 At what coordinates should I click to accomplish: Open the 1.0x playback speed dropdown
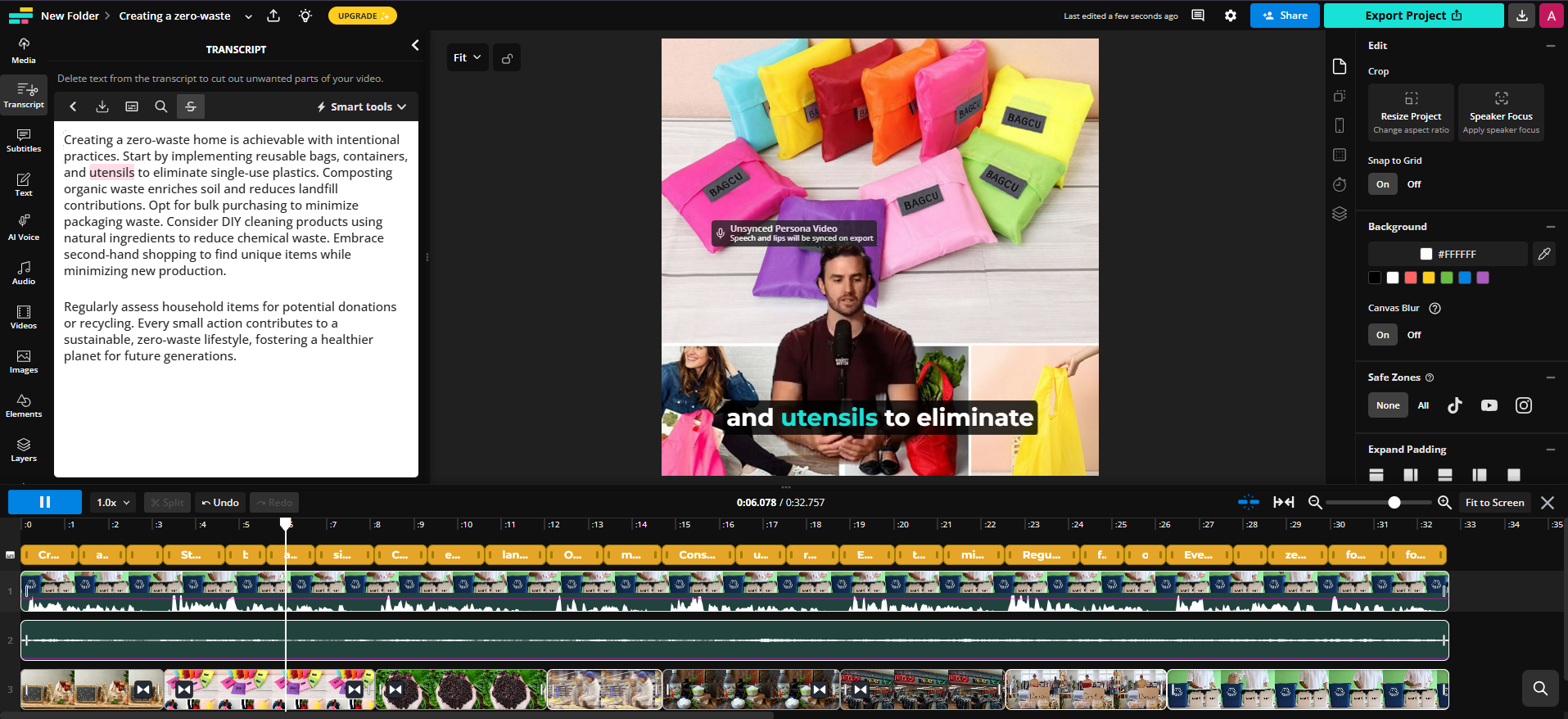point(113,502)
